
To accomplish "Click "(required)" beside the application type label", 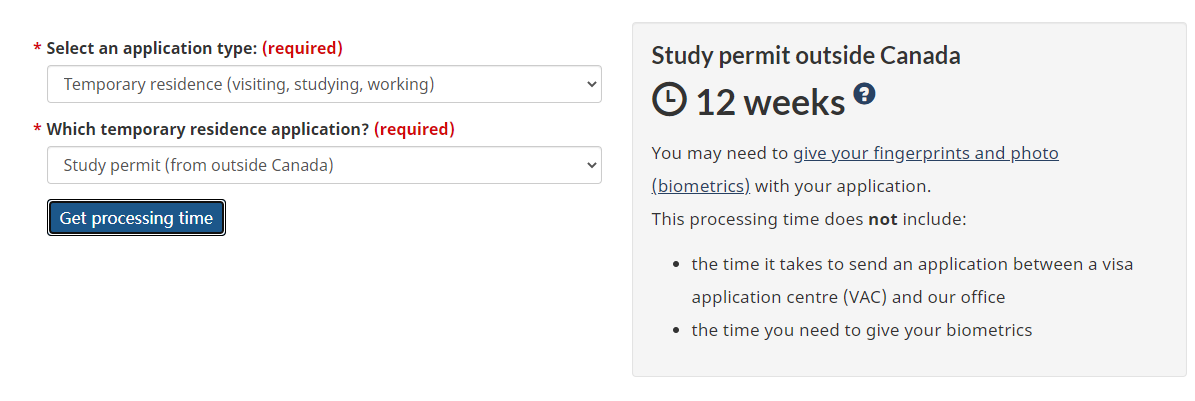I will (x=302, y=48).
